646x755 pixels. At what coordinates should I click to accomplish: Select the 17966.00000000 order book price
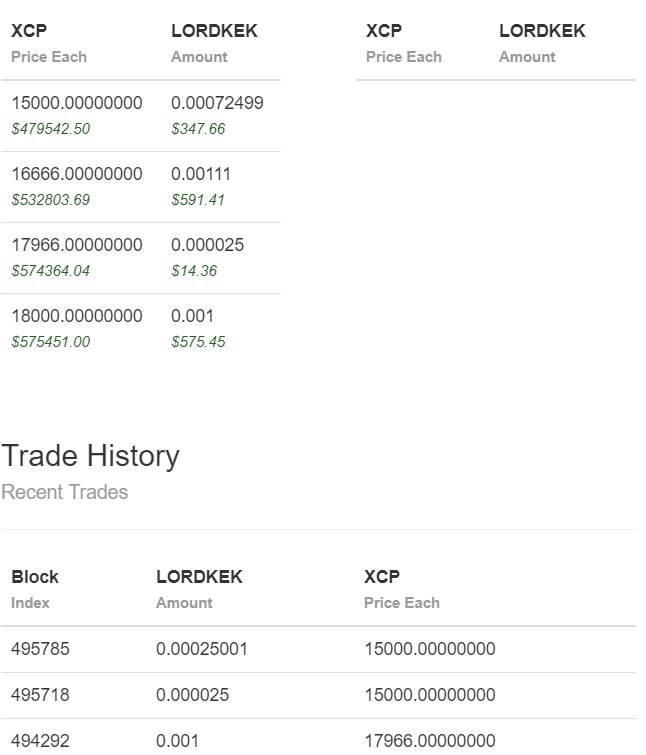click(77, 245)
